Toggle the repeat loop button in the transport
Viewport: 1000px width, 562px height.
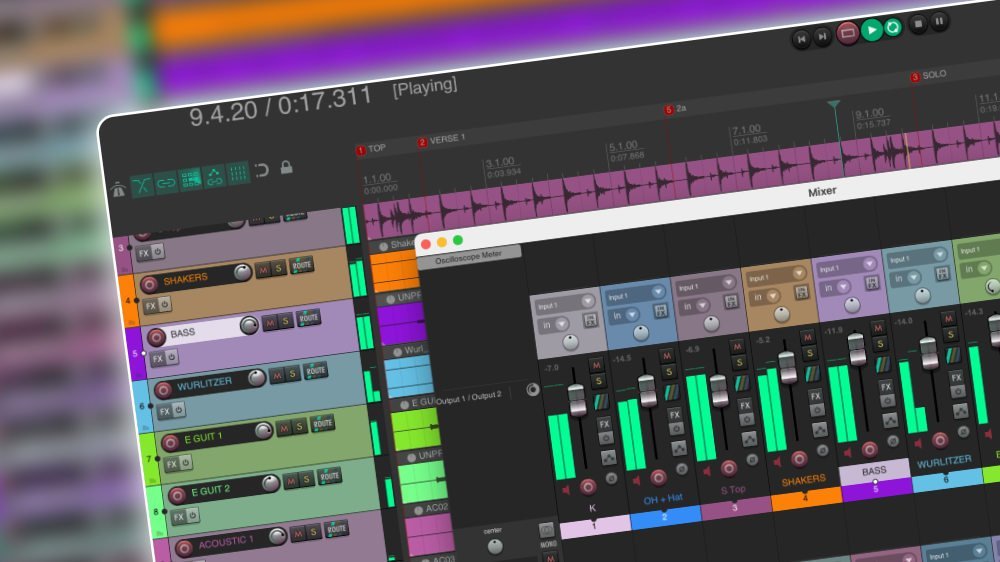pyautogui.click(x=893, y=27)
